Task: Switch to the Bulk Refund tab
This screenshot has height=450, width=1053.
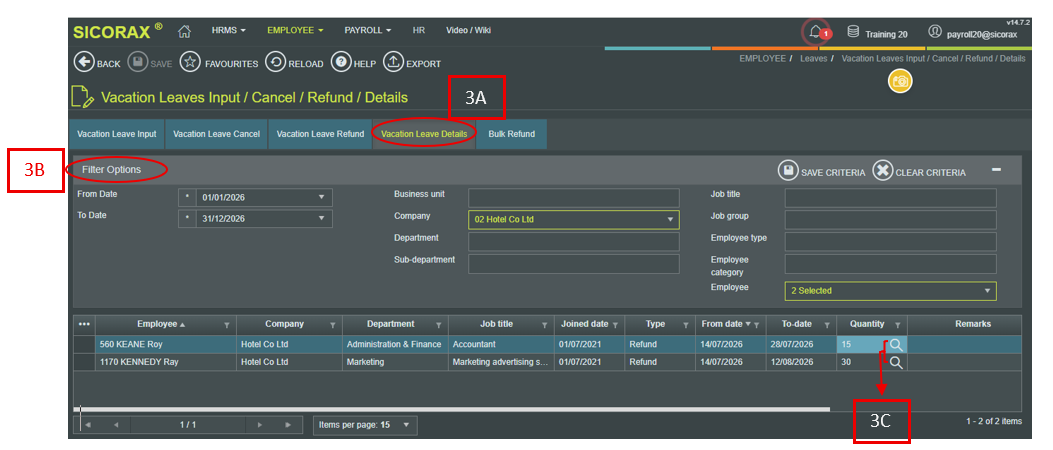Action: tap(512, 134)
